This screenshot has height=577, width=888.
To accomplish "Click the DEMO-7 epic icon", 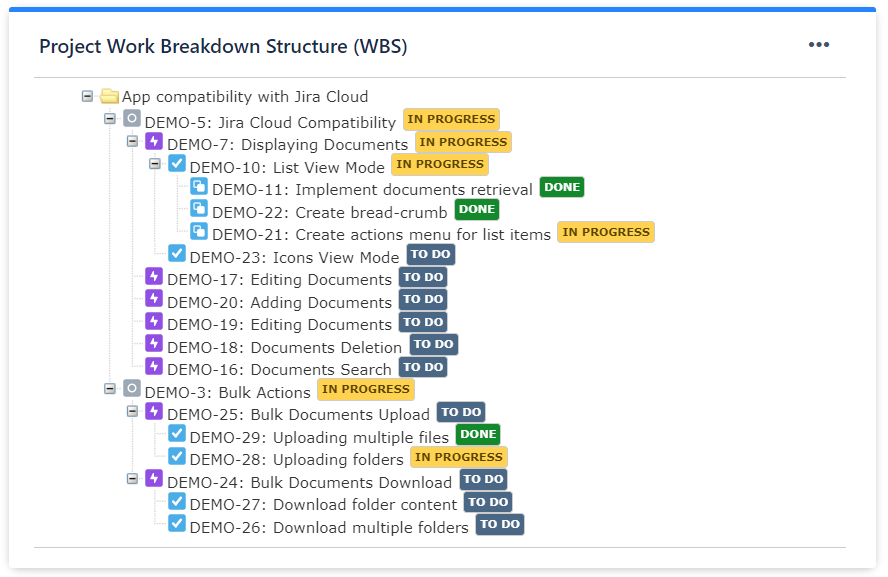I will (154, 142).
